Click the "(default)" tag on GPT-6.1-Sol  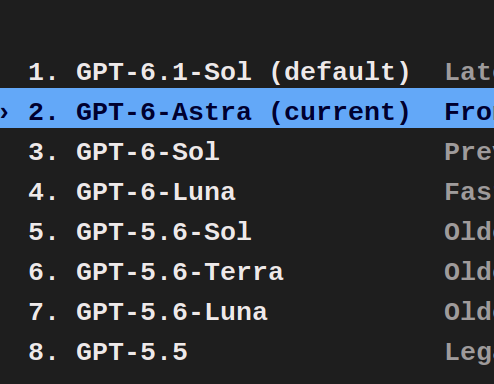pos(340,72)
